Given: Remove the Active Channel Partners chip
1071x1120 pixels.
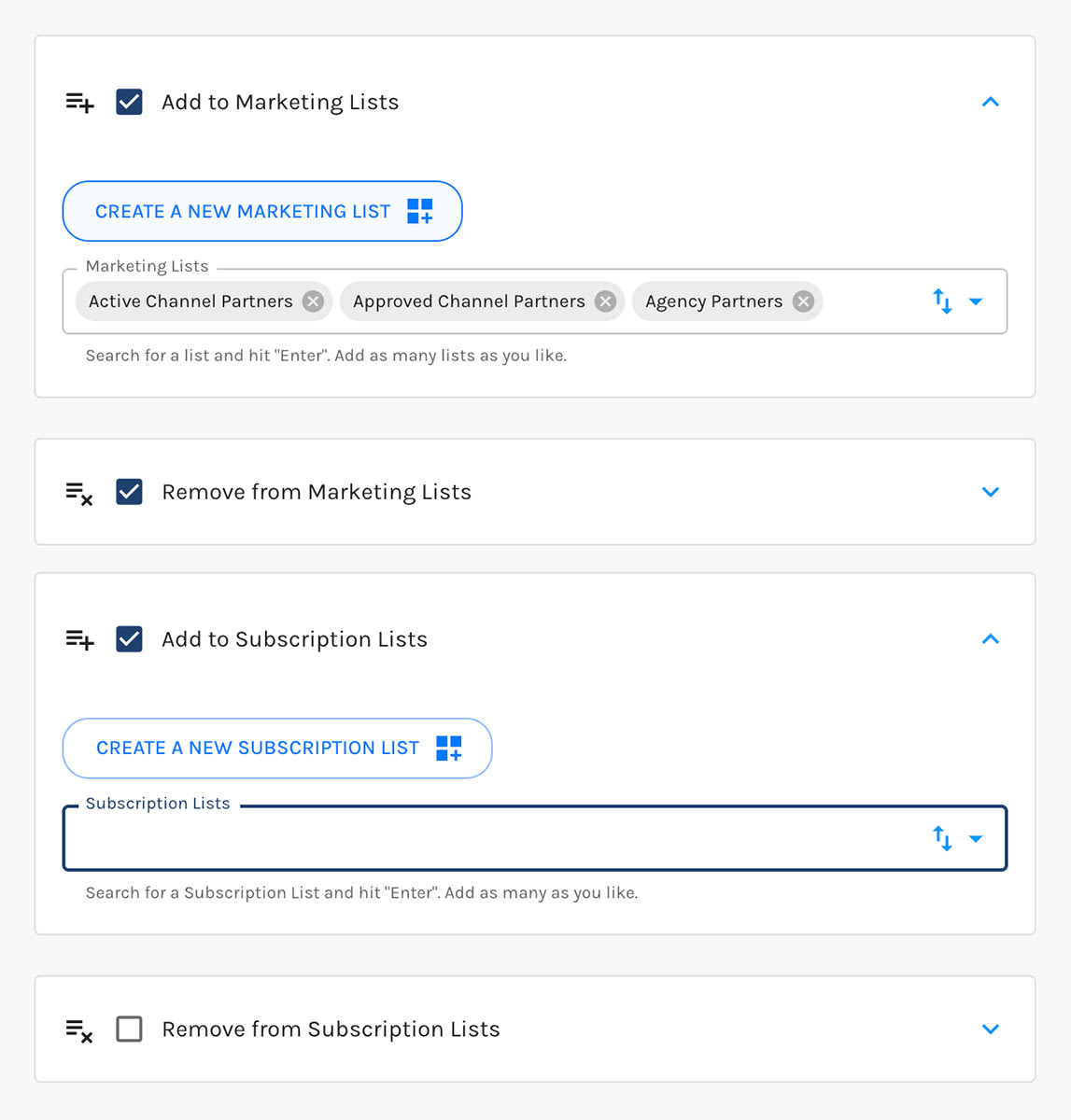Looking at the screenshot, I should point(314,301).
